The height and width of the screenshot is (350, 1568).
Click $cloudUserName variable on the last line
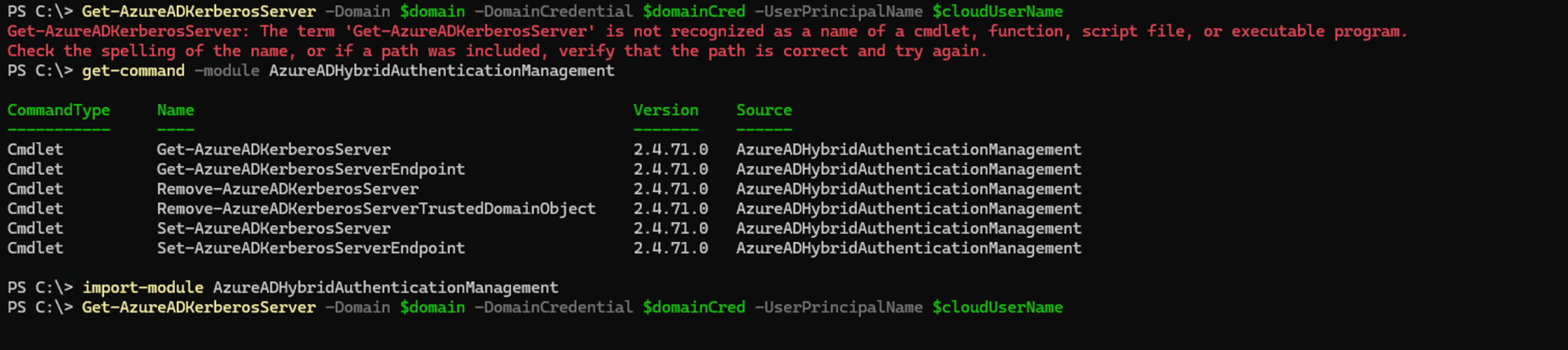click(x=997, y=307)
